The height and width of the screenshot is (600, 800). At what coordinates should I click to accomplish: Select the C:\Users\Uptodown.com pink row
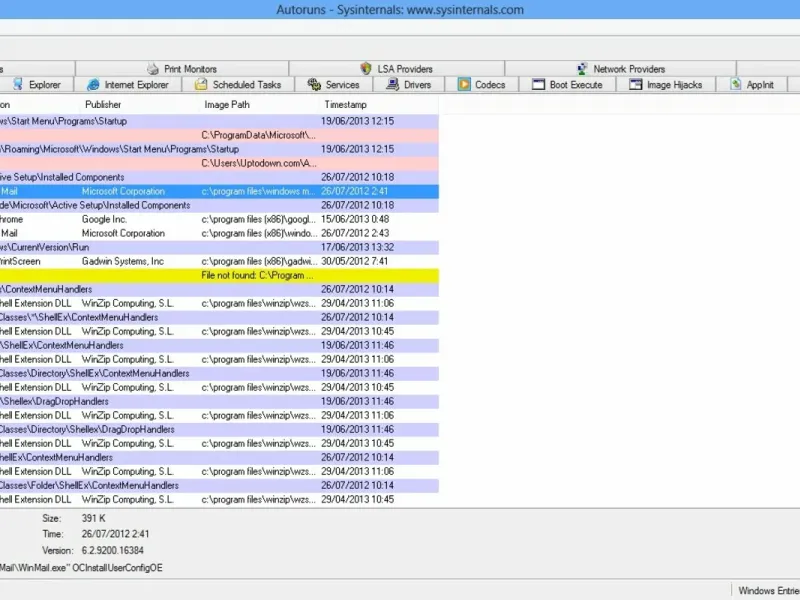pyautogui.click(x=219, y=163)
